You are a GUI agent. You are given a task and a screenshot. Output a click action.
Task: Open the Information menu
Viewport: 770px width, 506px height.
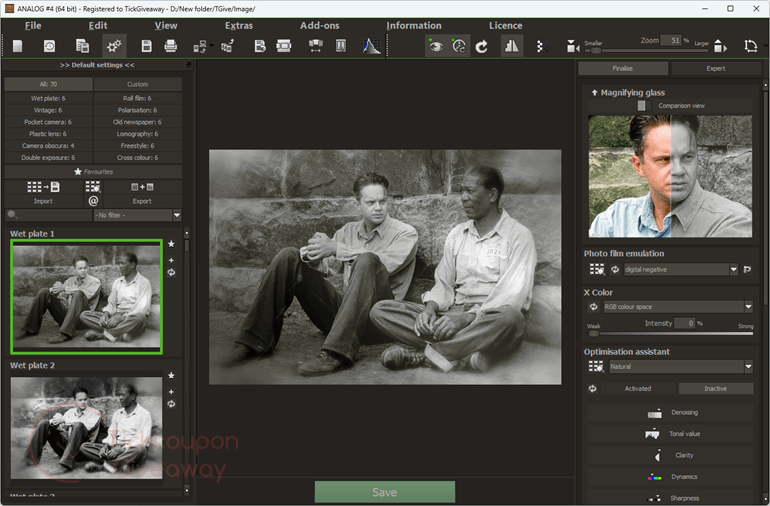(x=414, y=26)
